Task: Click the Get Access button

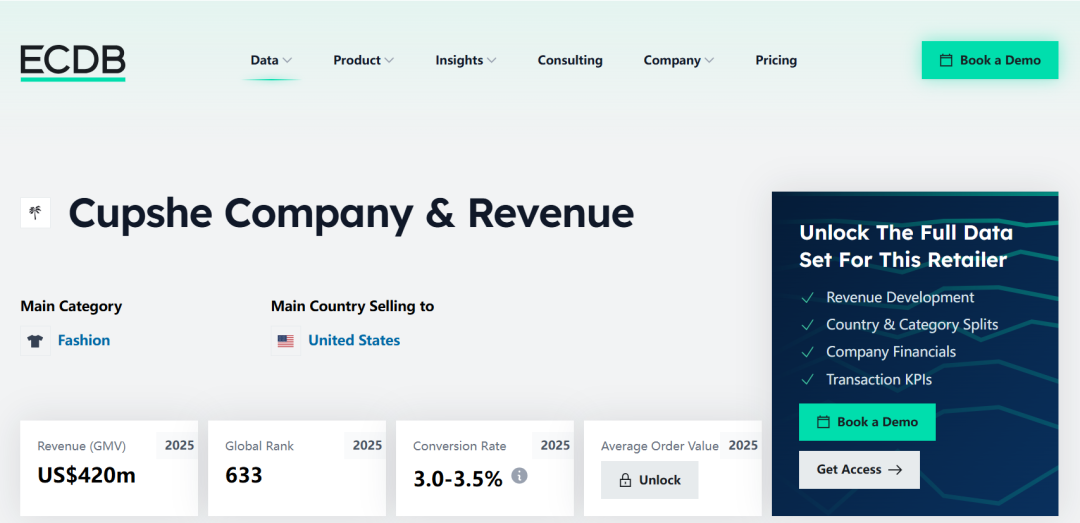Action: 859,470
